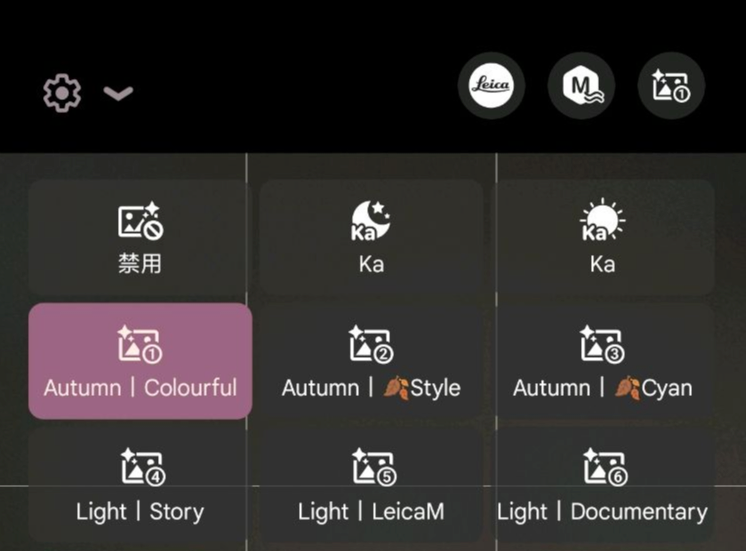746x551 pixels.
Task: Choose the Ka sunny day filter icon
Action: pos(602,220)
